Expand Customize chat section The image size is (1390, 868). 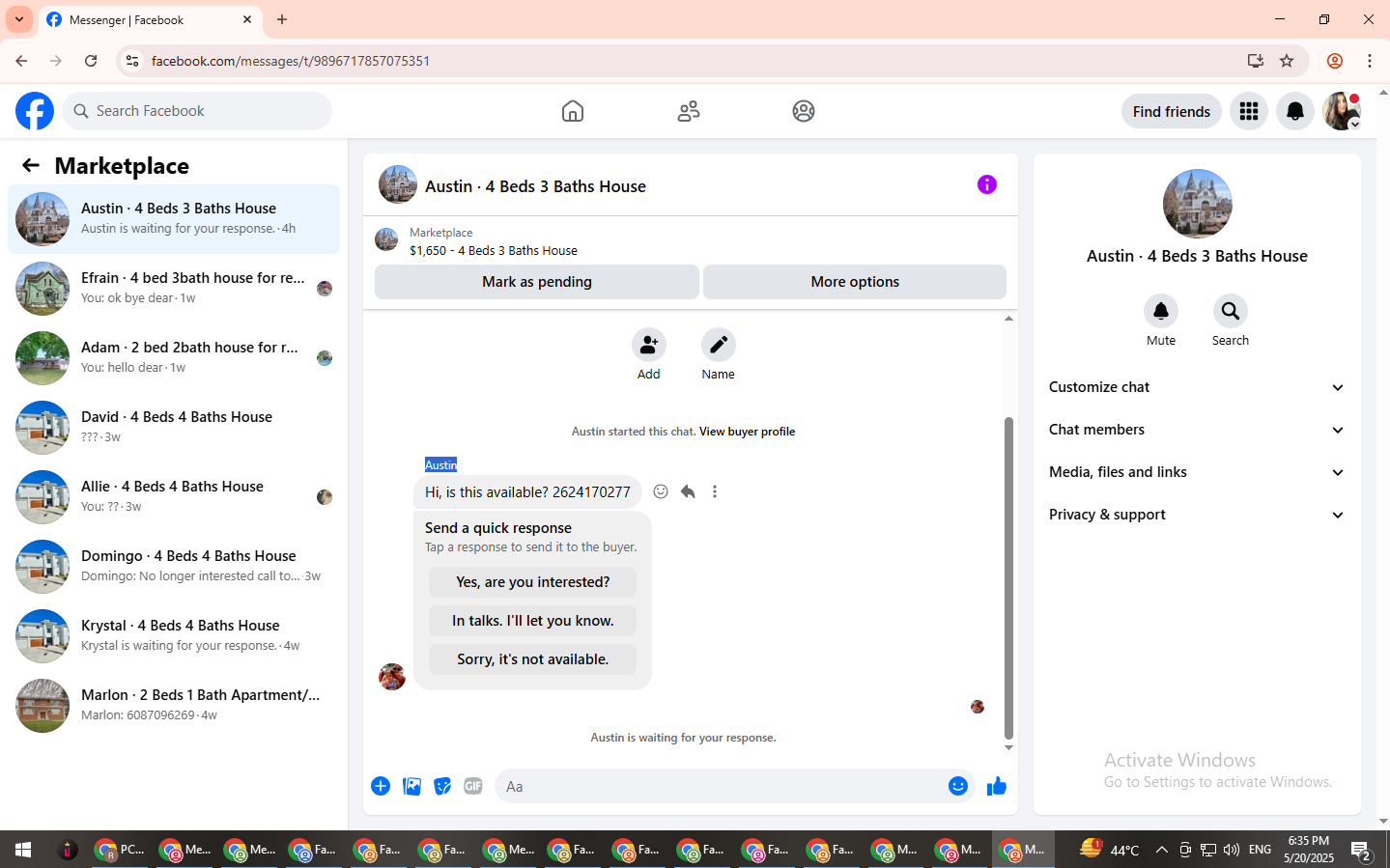click(1197, 387)
